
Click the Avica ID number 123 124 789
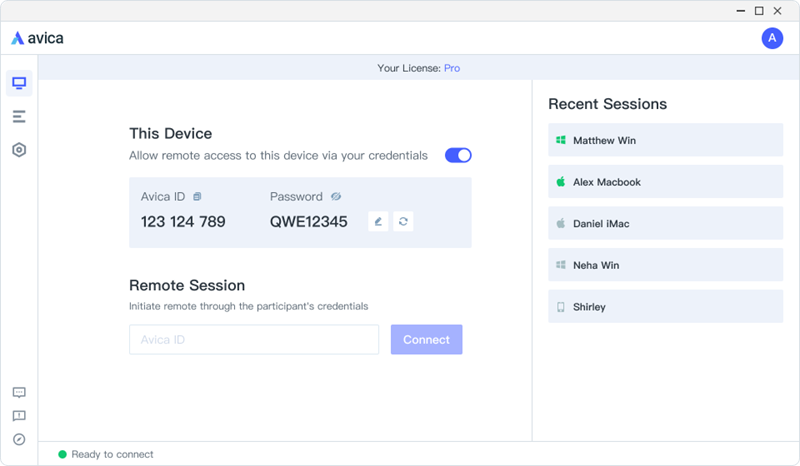183,222
